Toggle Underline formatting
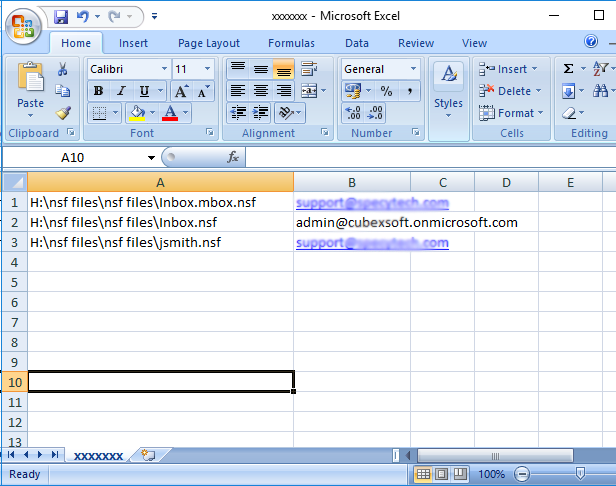 click(x=144, y=91)
